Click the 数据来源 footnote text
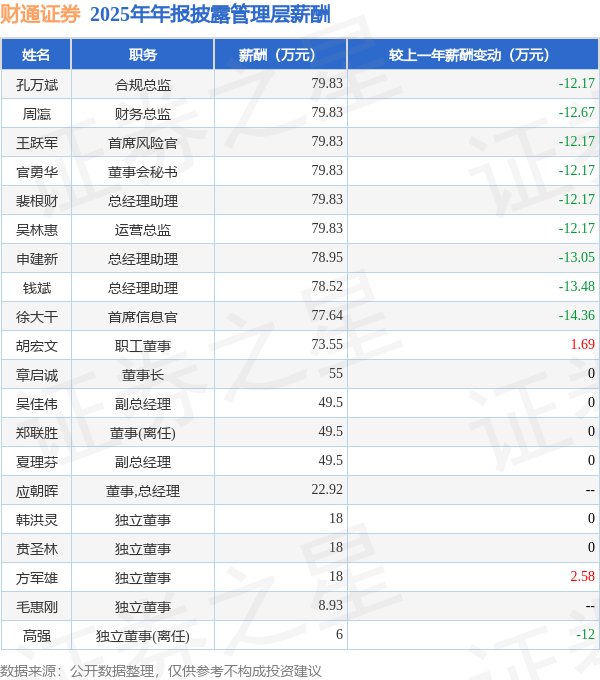The image size is (600, 680). click(160, 671)
